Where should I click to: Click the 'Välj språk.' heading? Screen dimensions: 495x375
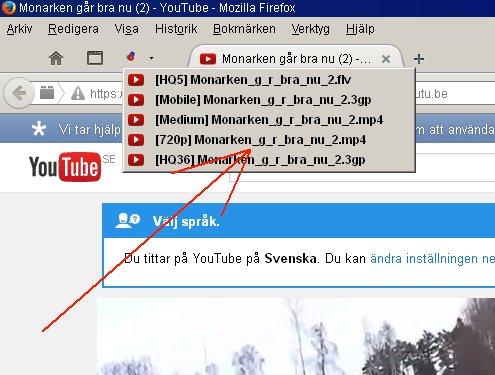[186, 221]
